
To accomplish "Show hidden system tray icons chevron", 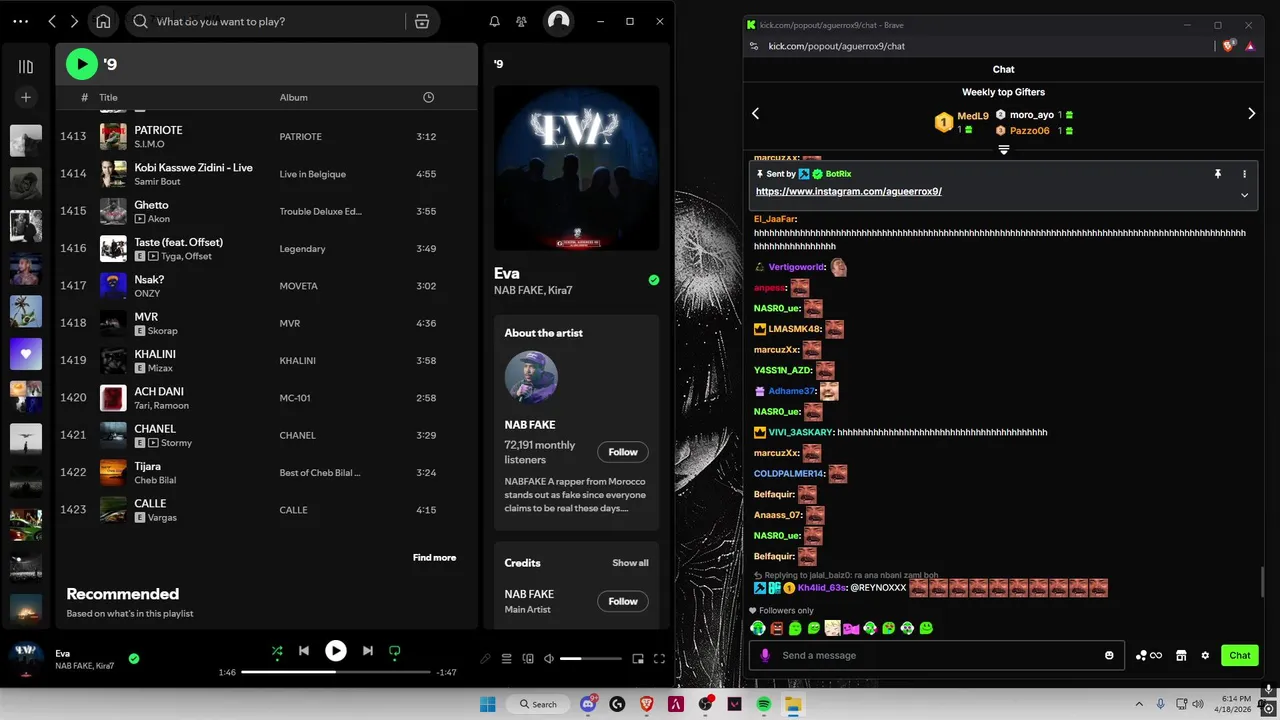I will coord(1139,704).
